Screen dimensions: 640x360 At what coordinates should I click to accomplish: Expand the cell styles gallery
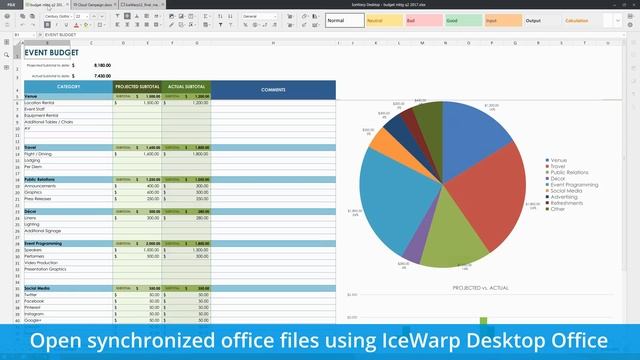(618, 20)
